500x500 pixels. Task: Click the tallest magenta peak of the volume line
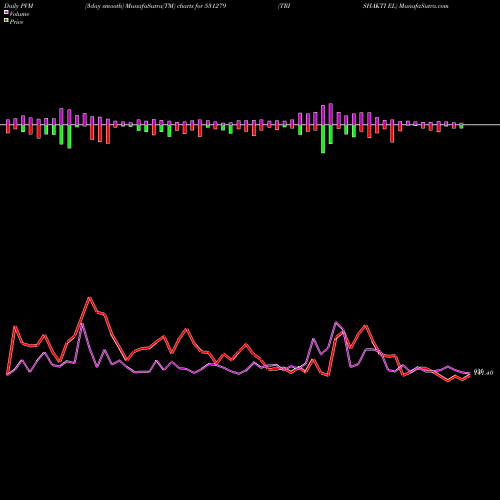pyautogui.click(x=336, y=322)
